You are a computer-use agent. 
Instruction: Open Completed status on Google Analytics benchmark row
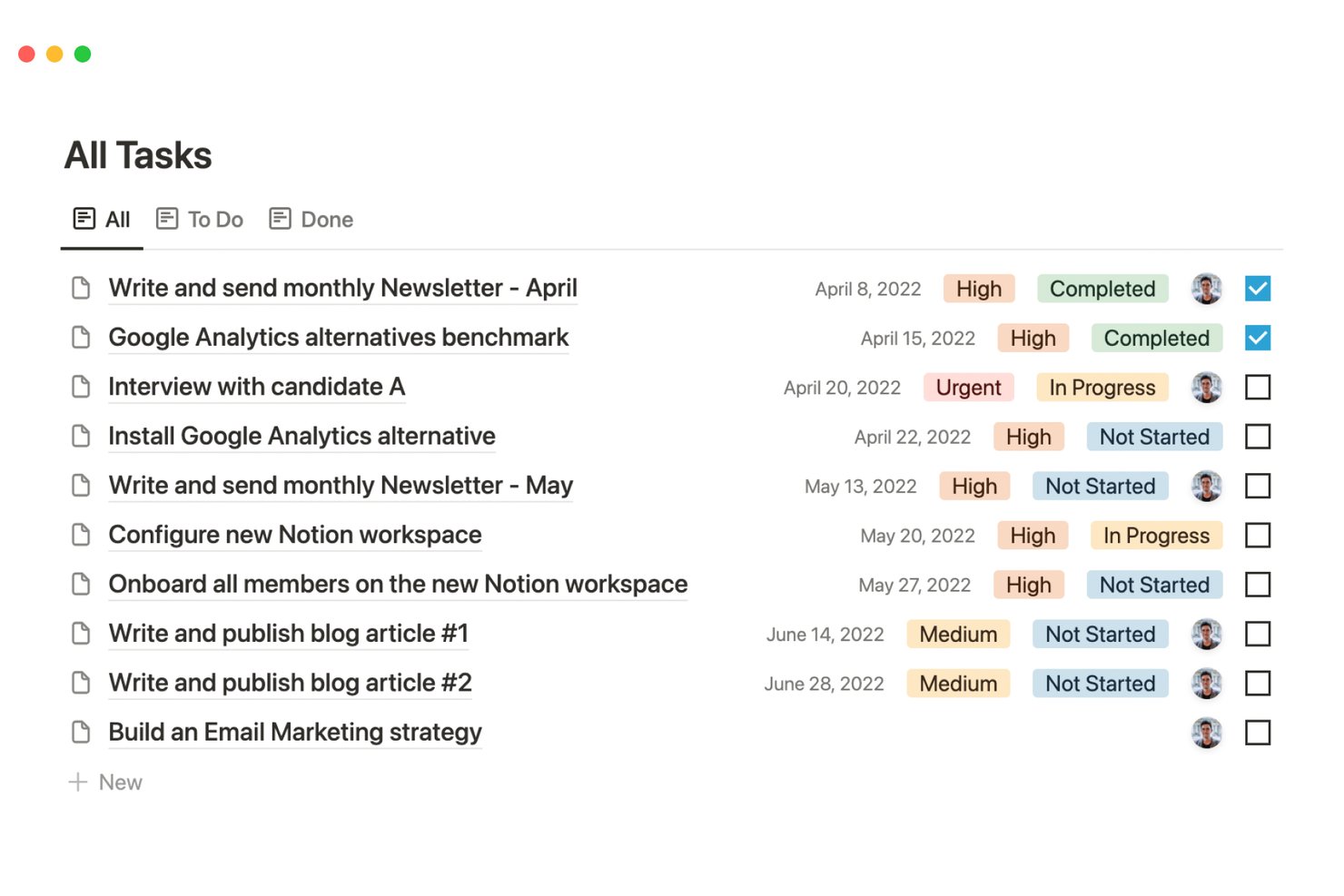(1157, 338)
